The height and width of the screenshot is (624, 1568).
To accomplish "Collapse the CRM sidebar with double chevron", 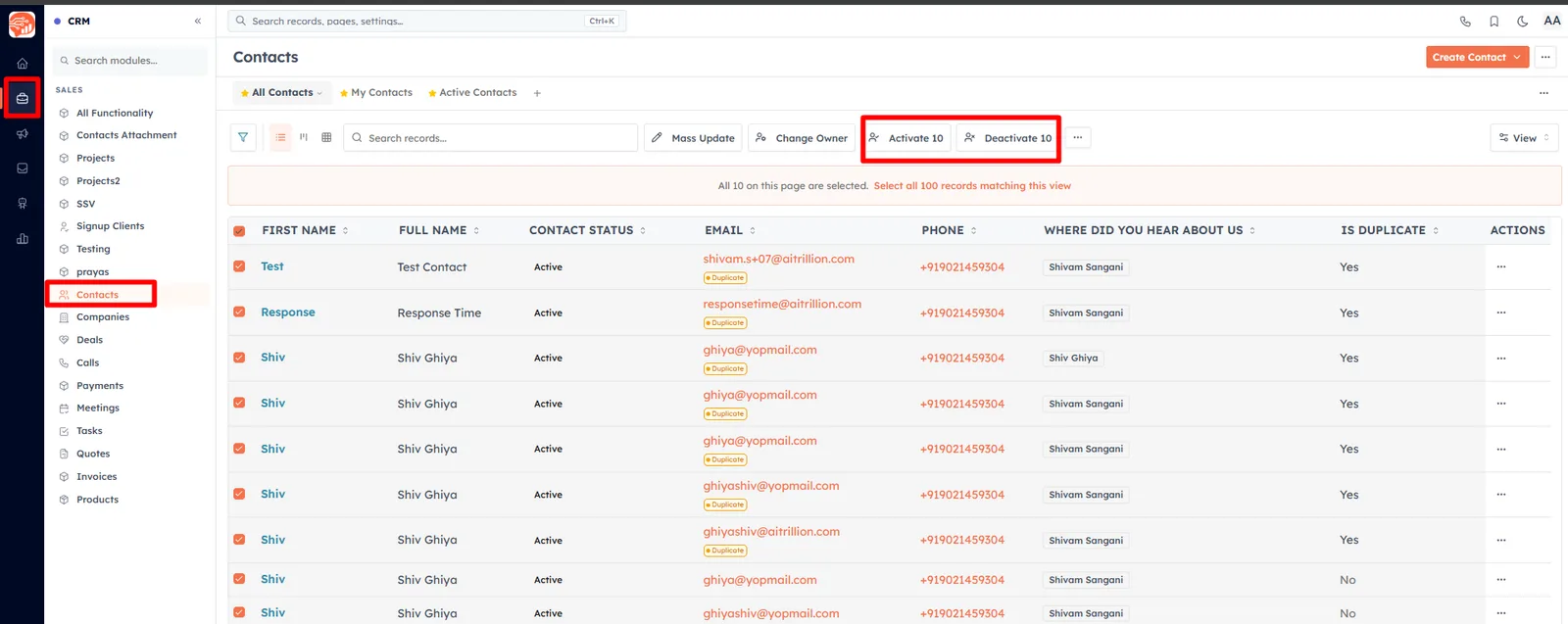I will (x=198, y=21).
